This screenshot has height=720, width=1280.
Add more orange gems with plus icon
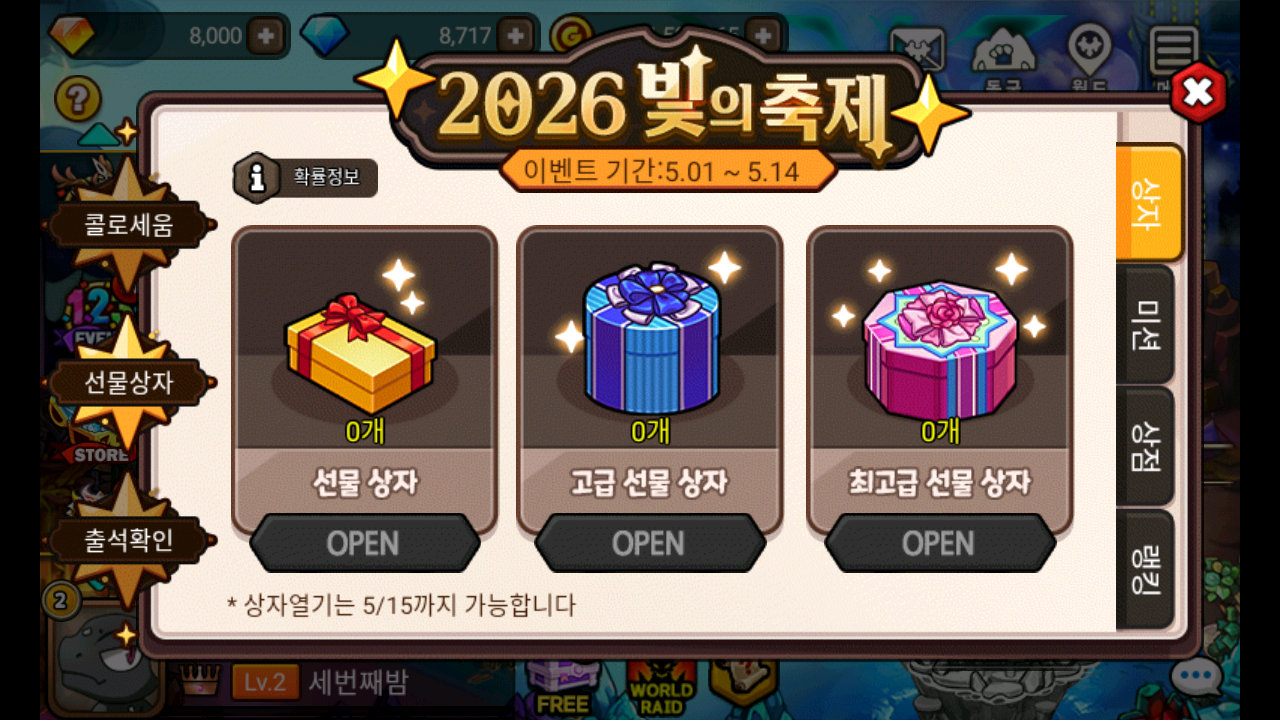coord(266,36)
